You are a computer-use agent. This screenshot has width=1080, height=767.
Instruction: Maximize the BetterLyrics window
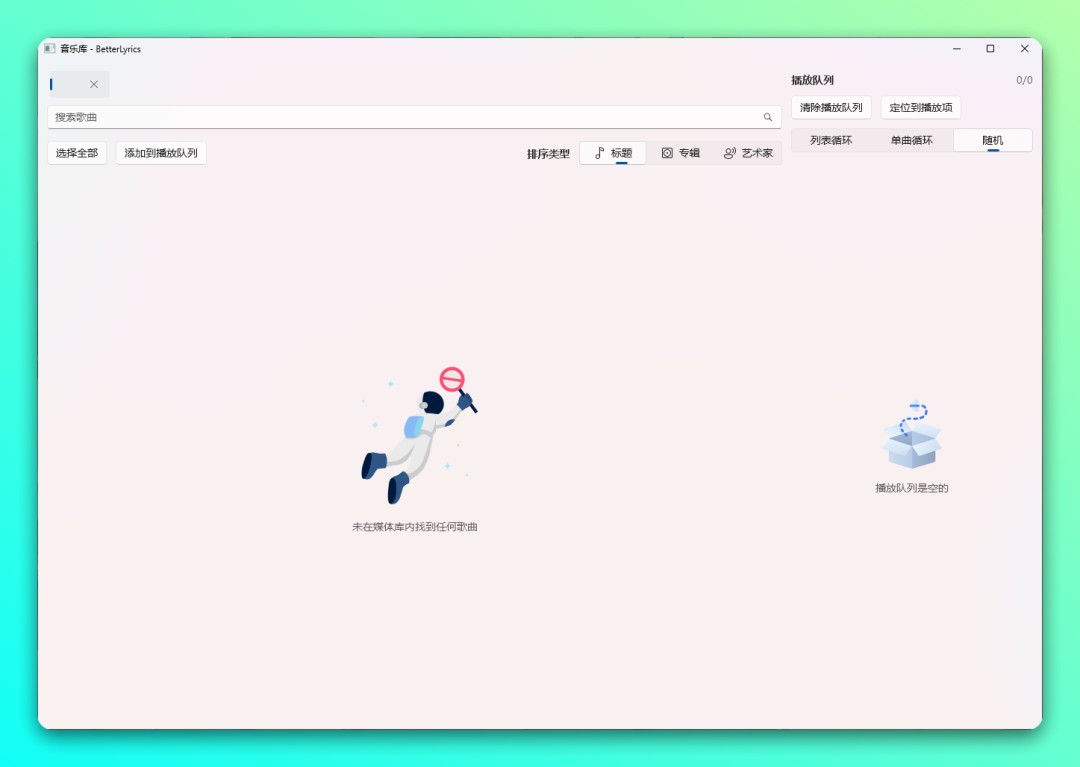pyautogui.click(x=990, y=48)
